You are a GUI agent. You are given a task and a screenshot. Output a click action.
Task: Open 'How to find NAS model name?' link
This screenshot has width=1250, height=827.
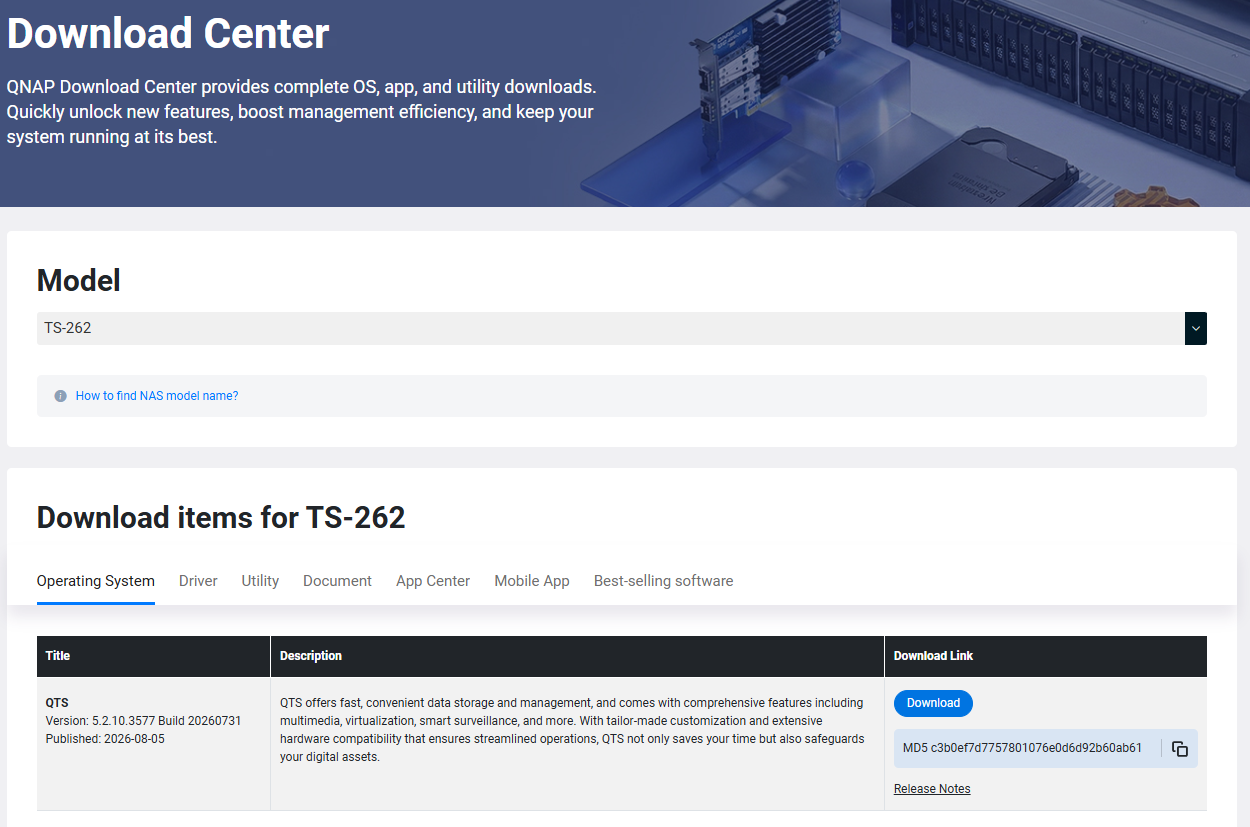click(x=157, y=396)
